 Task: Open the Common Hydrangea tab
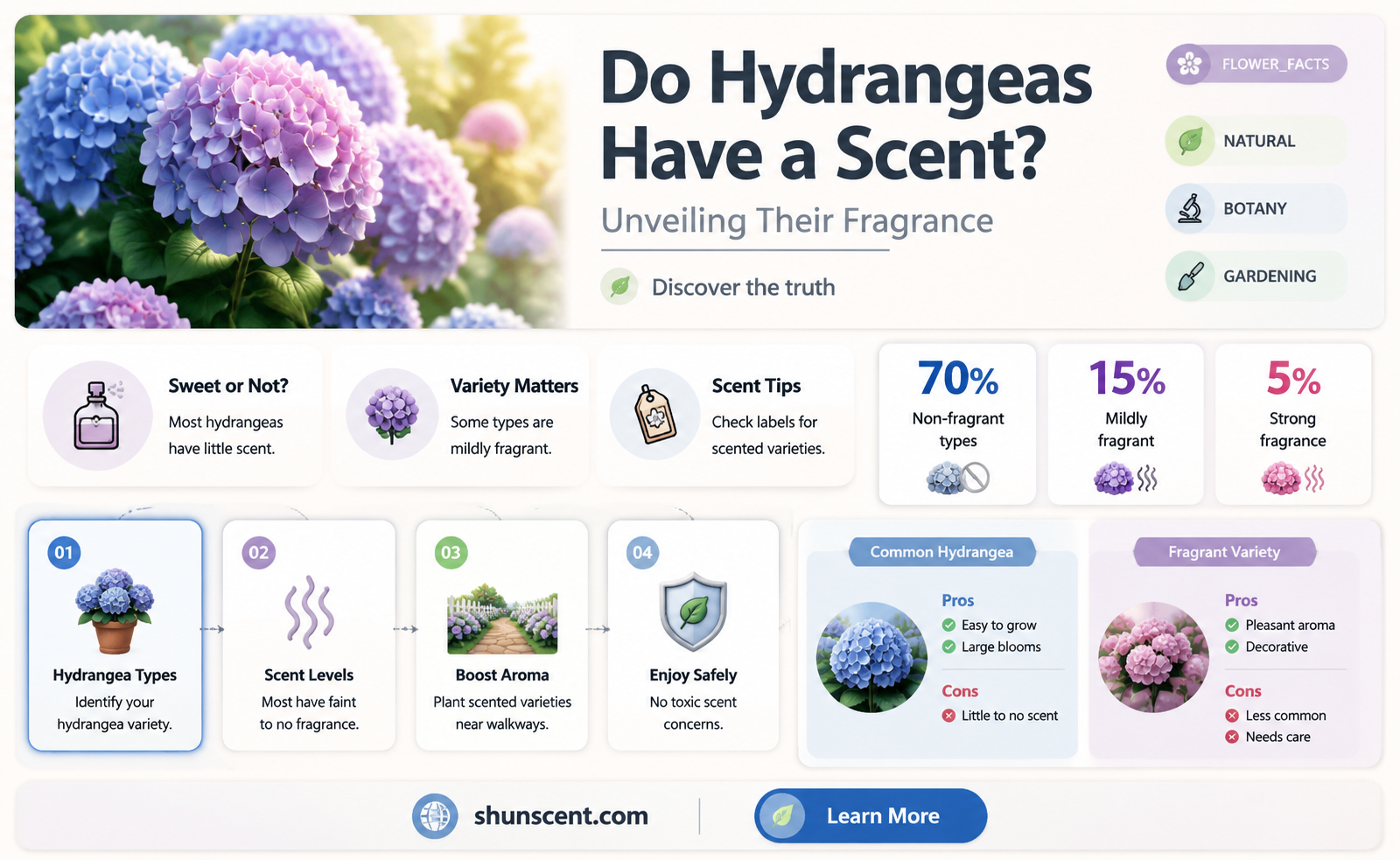(941, 552)
